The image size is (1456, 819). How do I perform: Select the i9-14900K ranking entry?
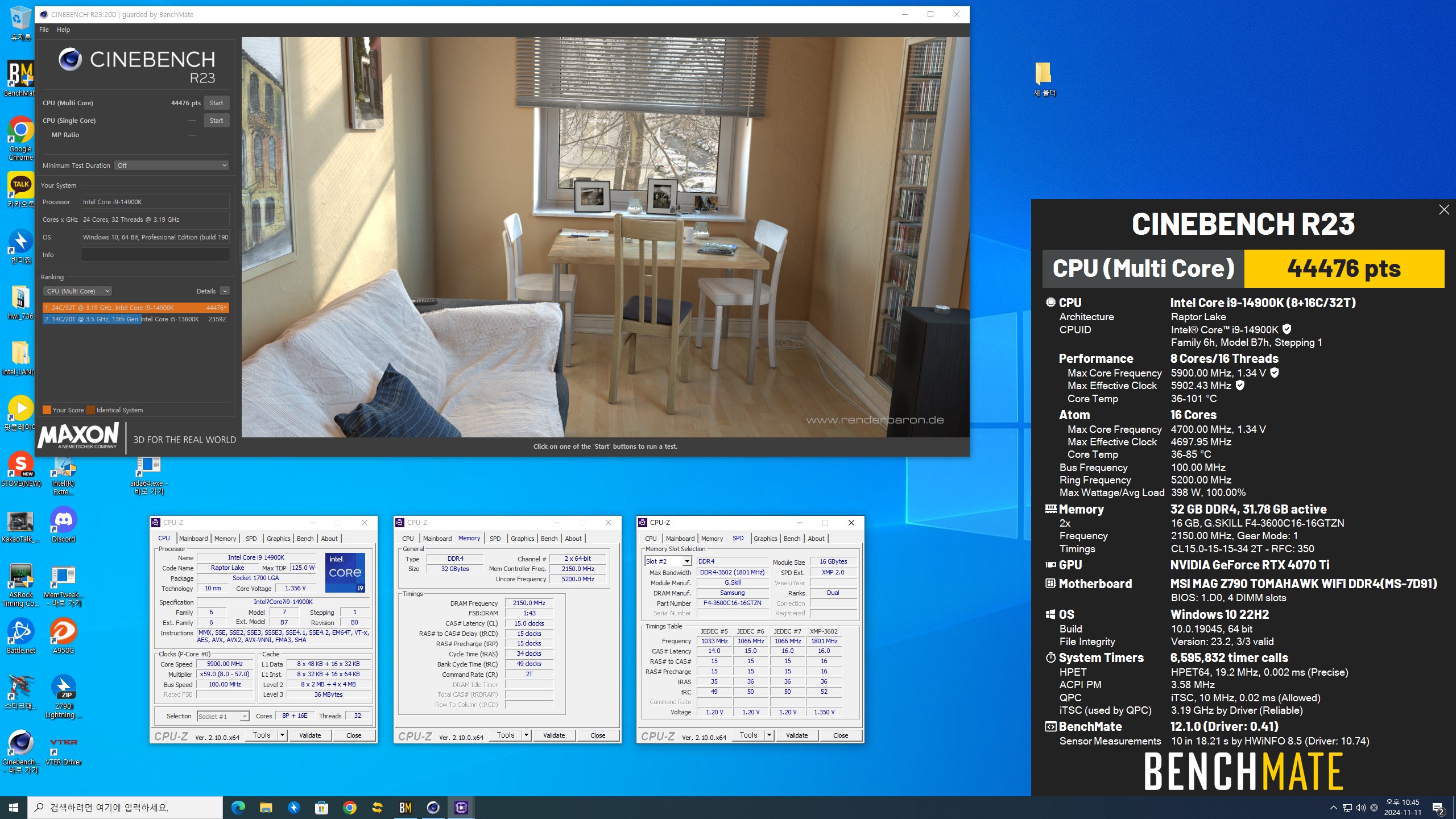(x=136, y=308)
